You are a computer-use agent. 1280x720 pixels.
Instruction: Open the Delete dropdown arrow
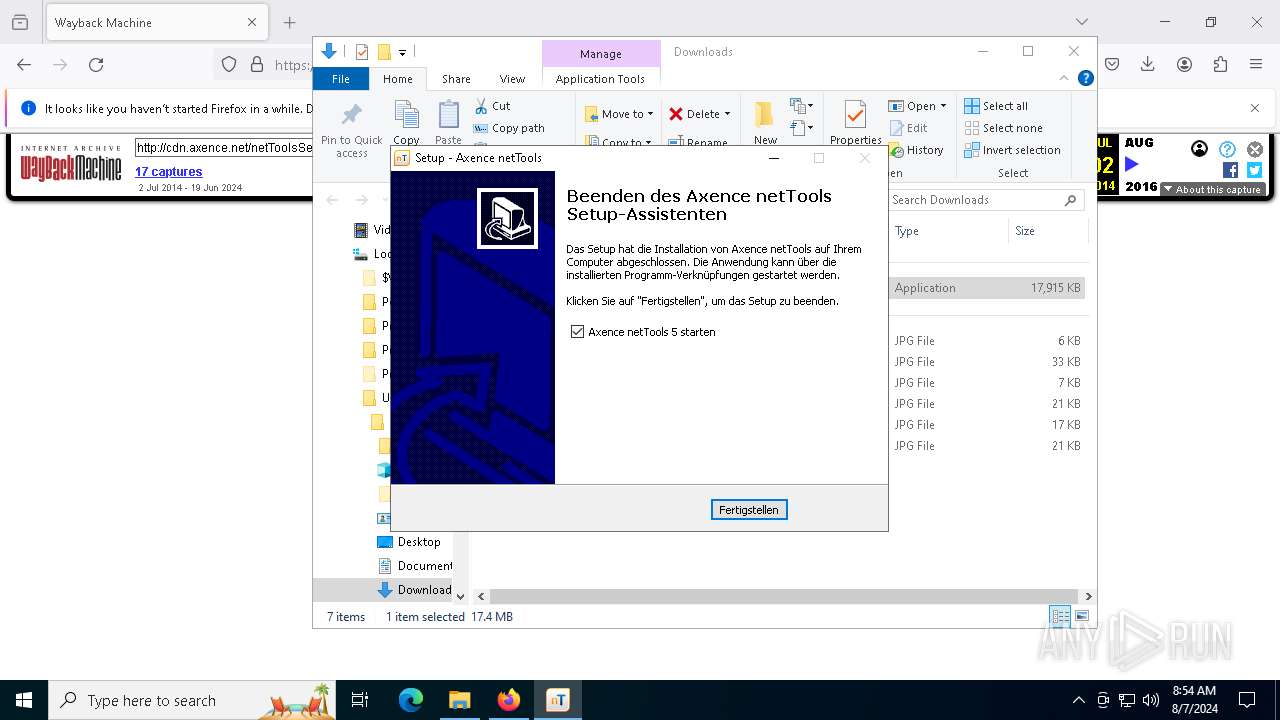[x=727, y=114]
